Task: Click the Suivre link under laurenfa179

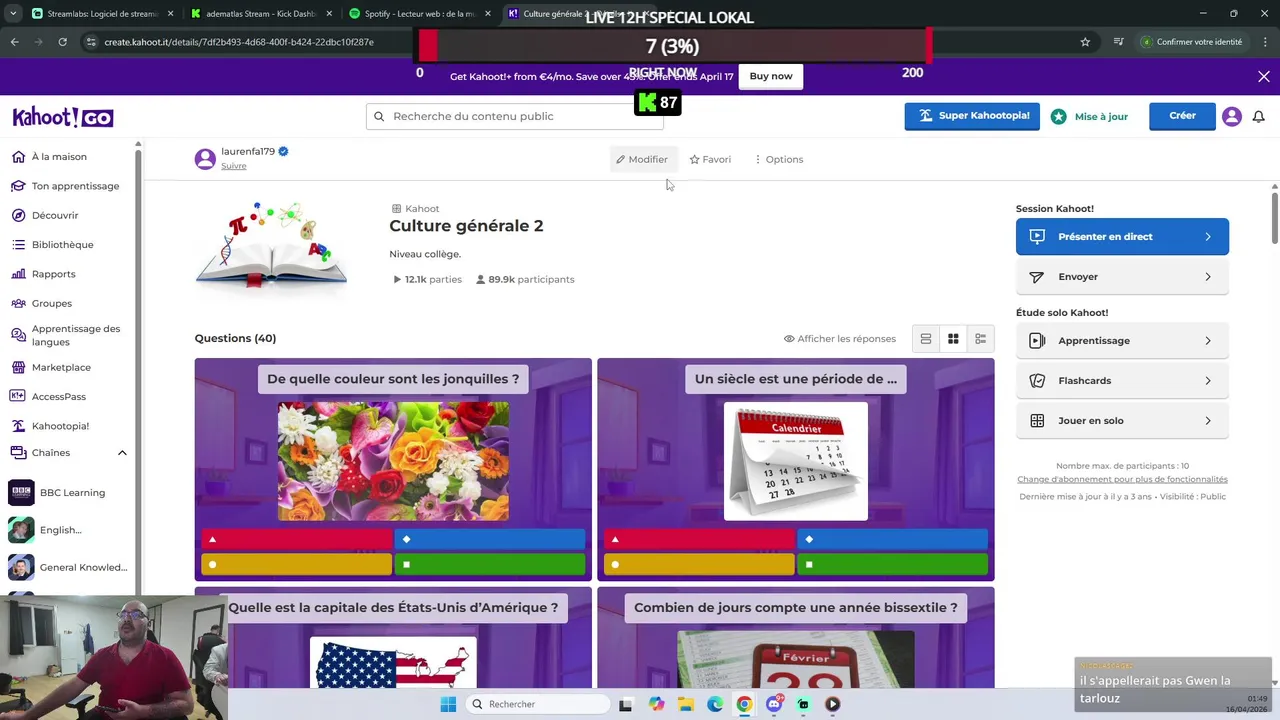Action: [234, 166]
